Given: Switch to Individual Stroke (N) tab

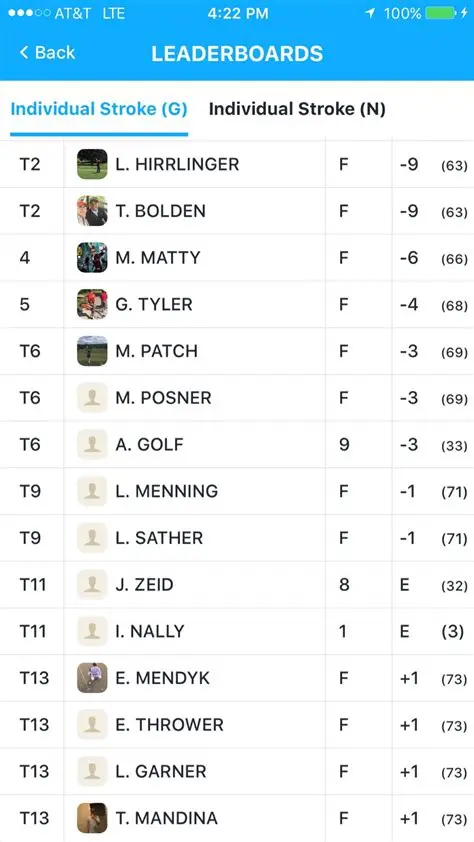Looking at the screenshot, I should coord(297,109).
